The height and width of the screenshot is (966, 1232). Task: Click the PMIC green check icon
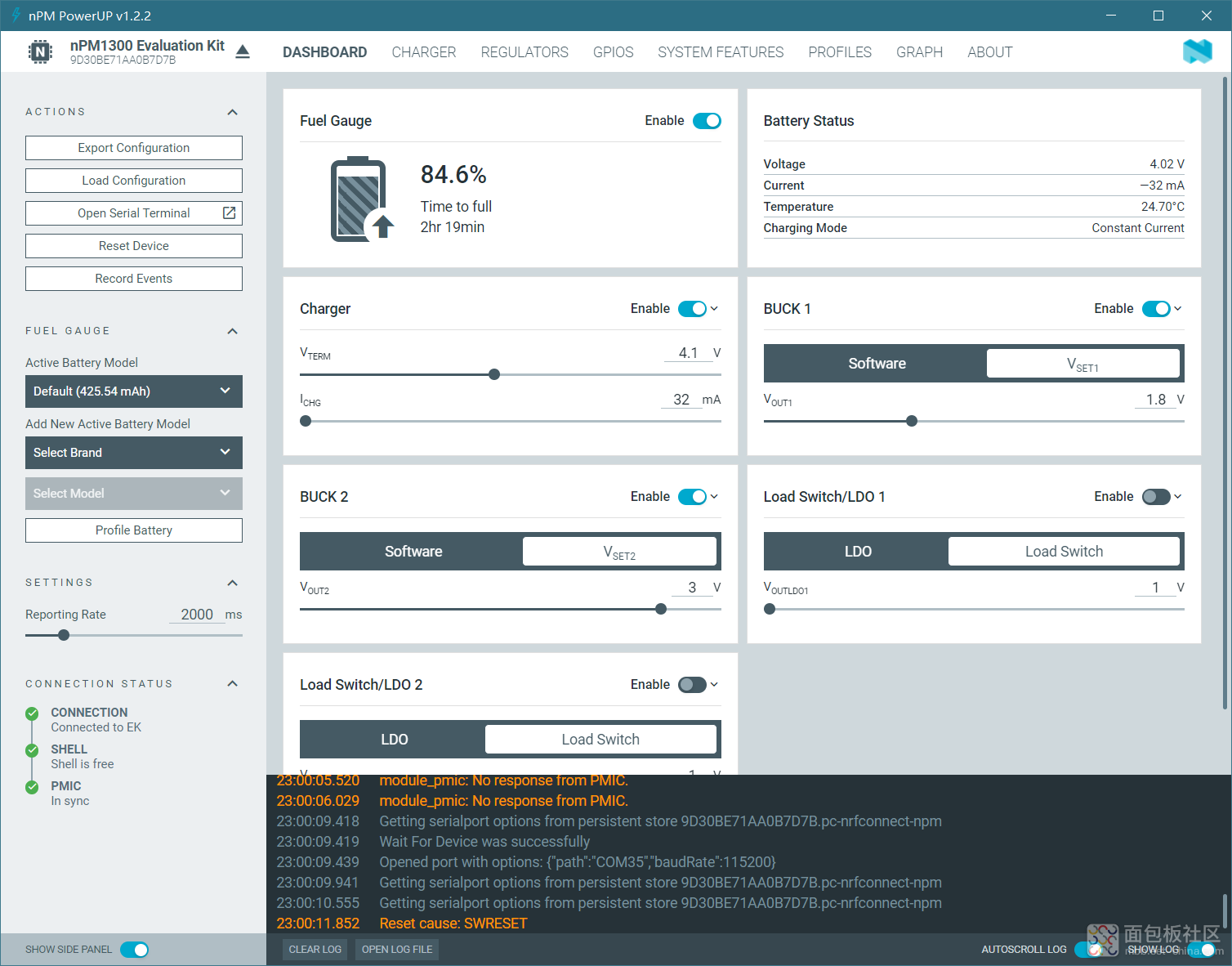pos(32,787)
